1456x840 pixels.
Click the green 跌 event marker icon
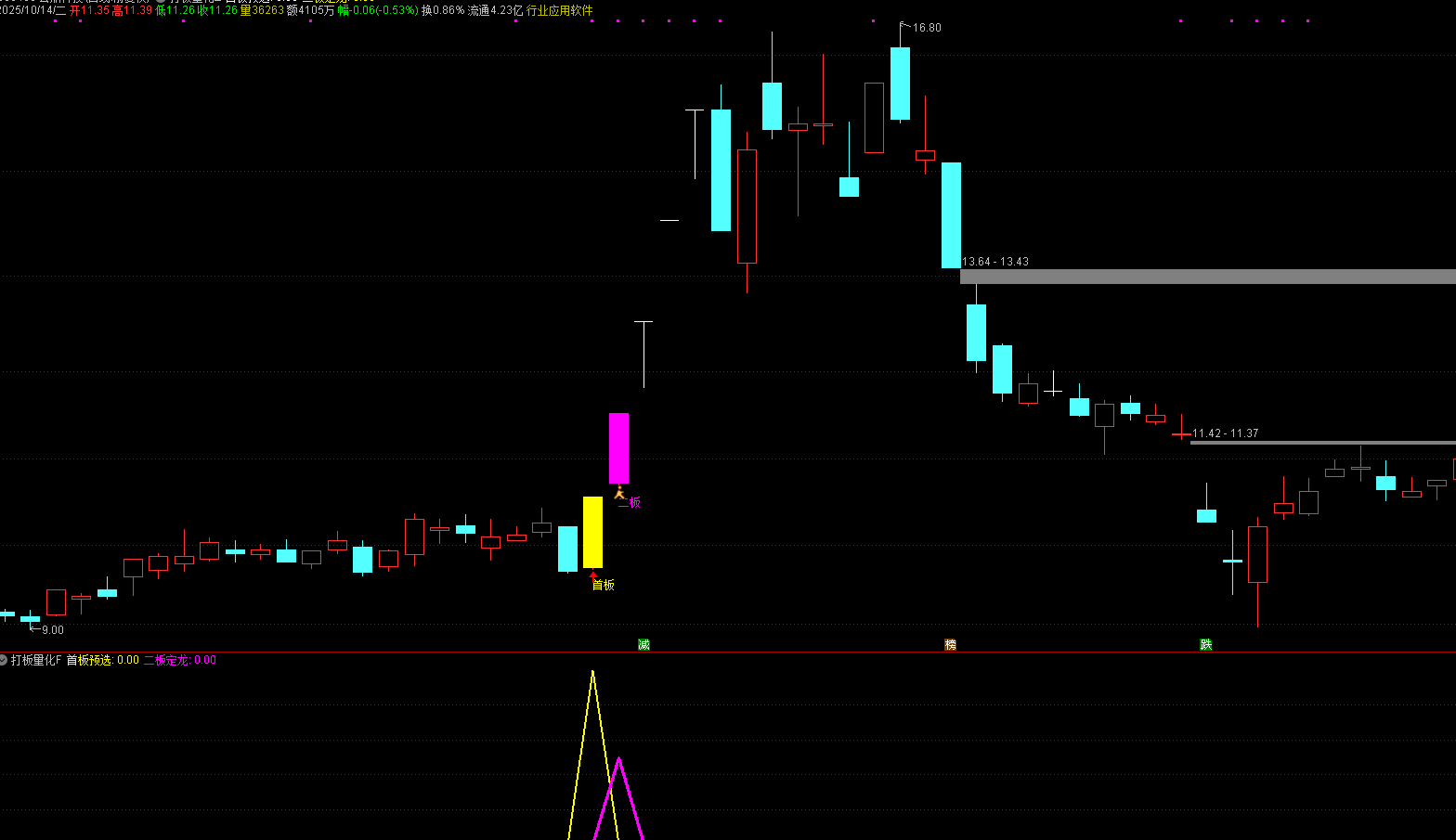coord(1205,644)
